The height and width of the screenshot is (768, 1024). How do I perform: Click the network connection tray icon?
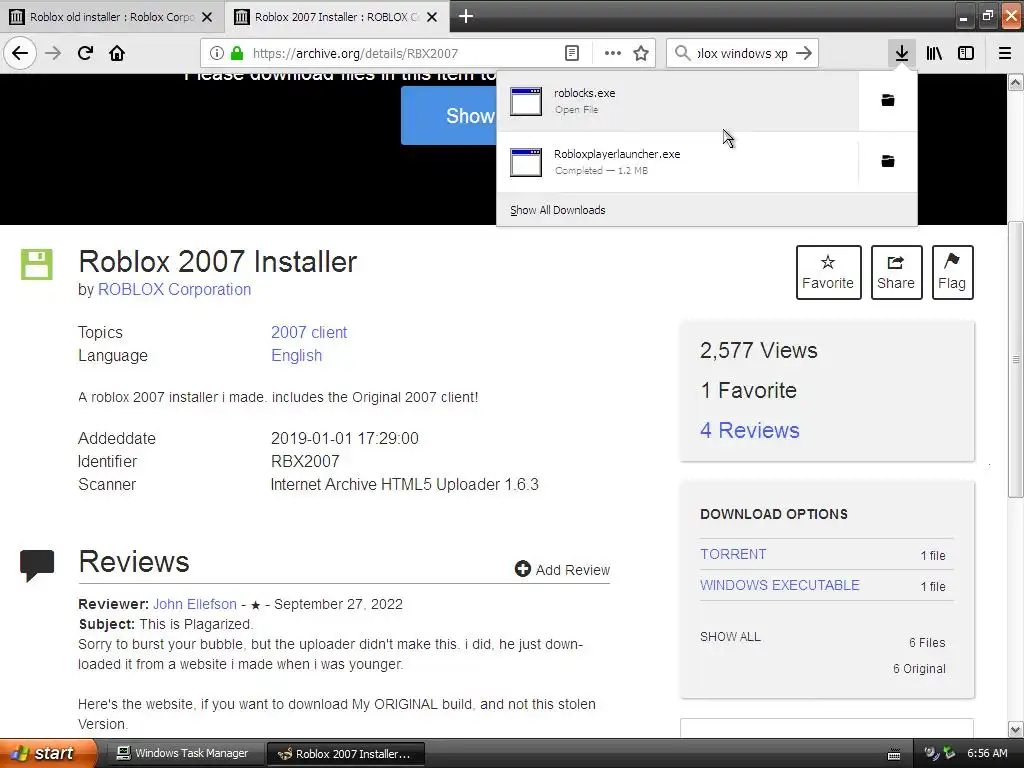point(949,754)
